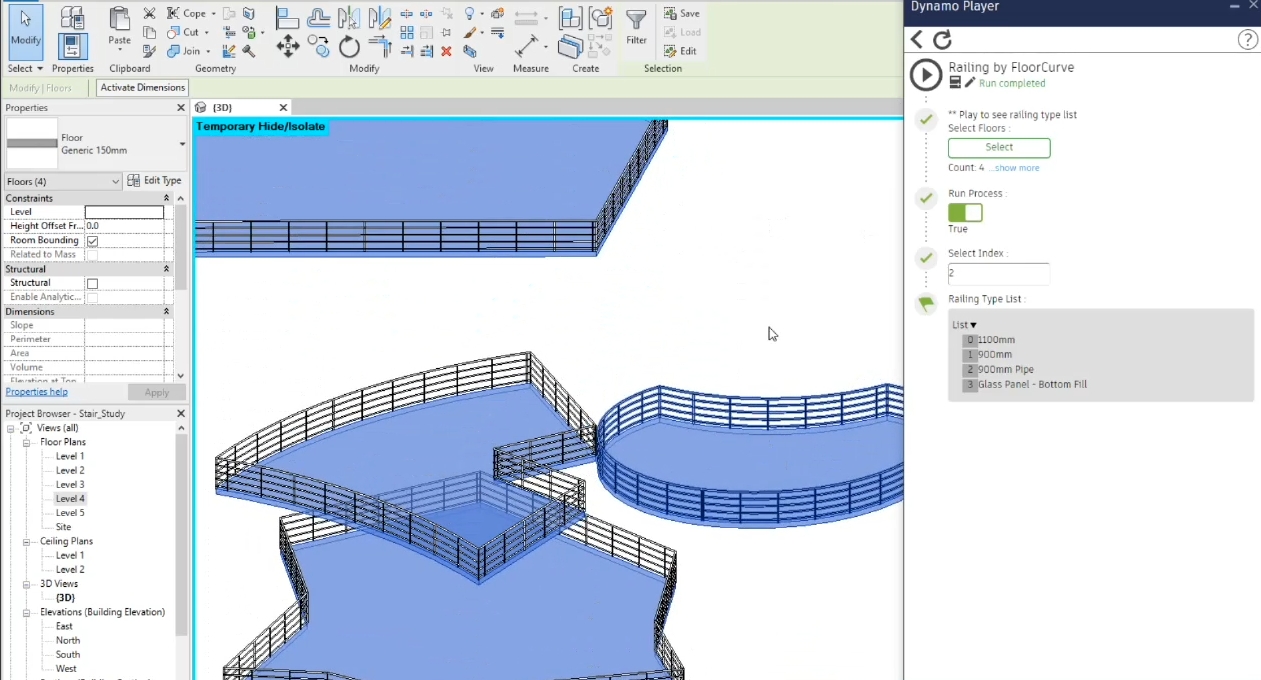The height and width of the screenshot is (680, 1261).
Task: Open the Properties help link
Action: click(37, 392)
